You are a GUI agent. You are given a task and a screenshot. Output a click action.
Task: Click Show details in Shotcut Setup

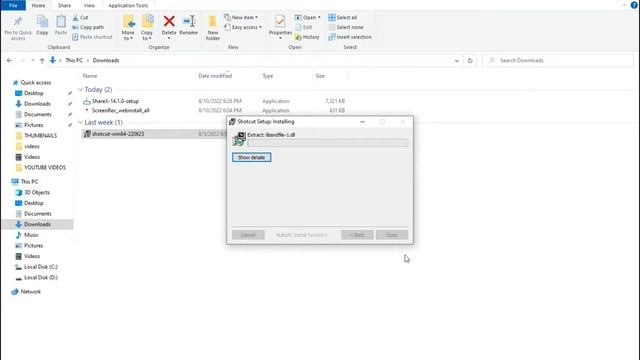[251, 158]
